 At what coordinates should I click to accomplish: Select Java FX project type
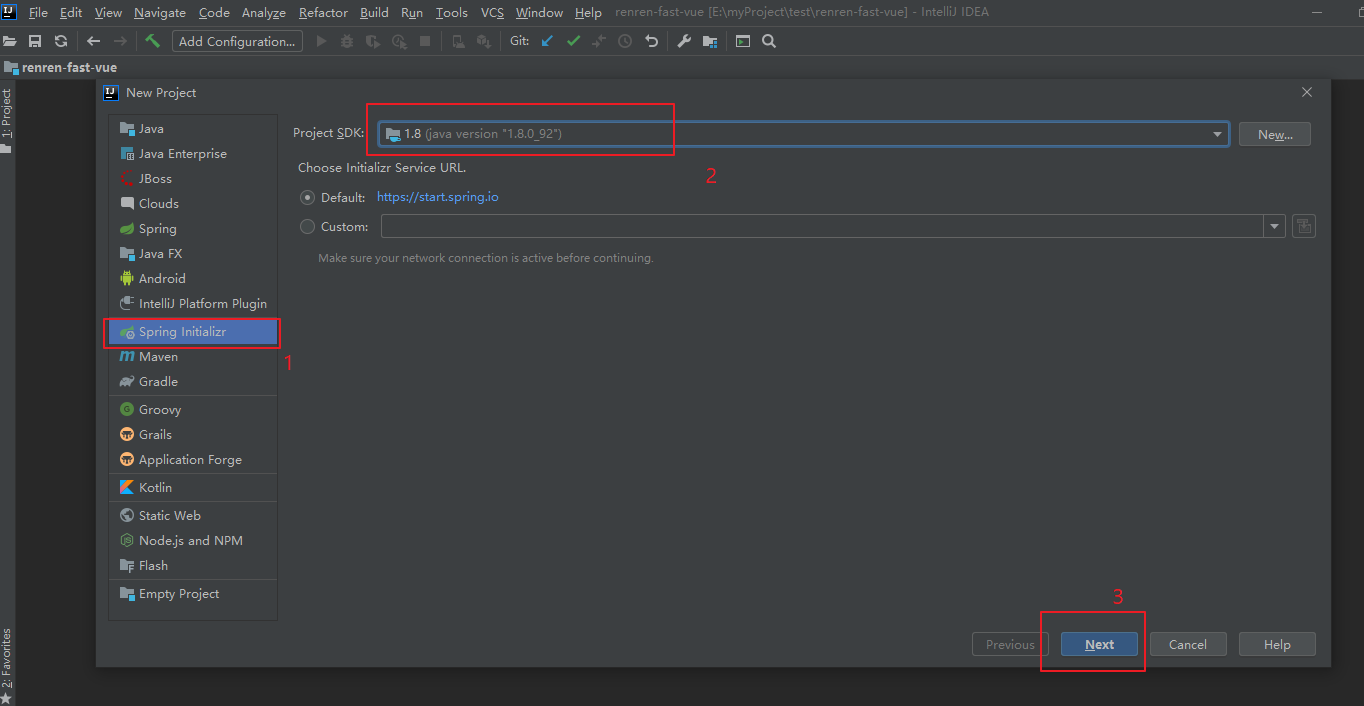(x=193, y=254)
